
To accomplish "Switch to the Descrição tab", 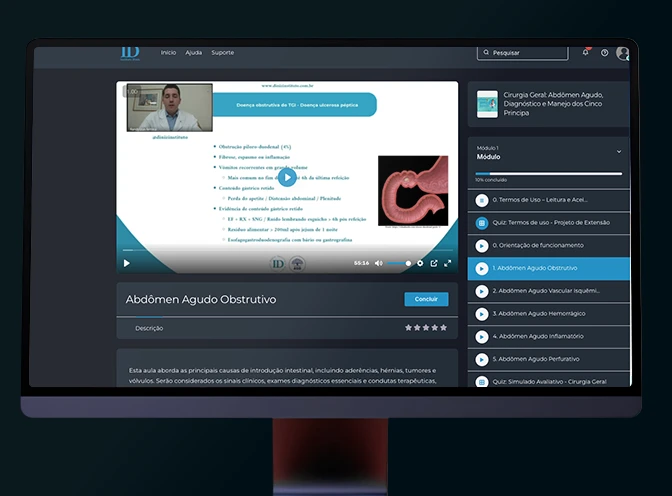I will click(149, 328).
